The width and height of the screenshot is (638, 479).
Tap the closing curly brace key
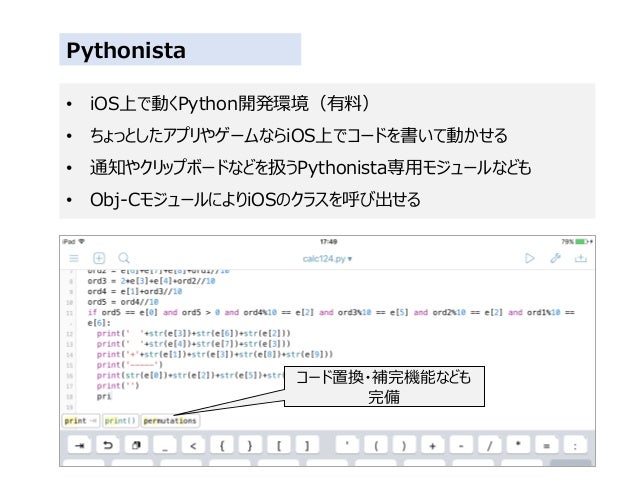coord(250,445)
